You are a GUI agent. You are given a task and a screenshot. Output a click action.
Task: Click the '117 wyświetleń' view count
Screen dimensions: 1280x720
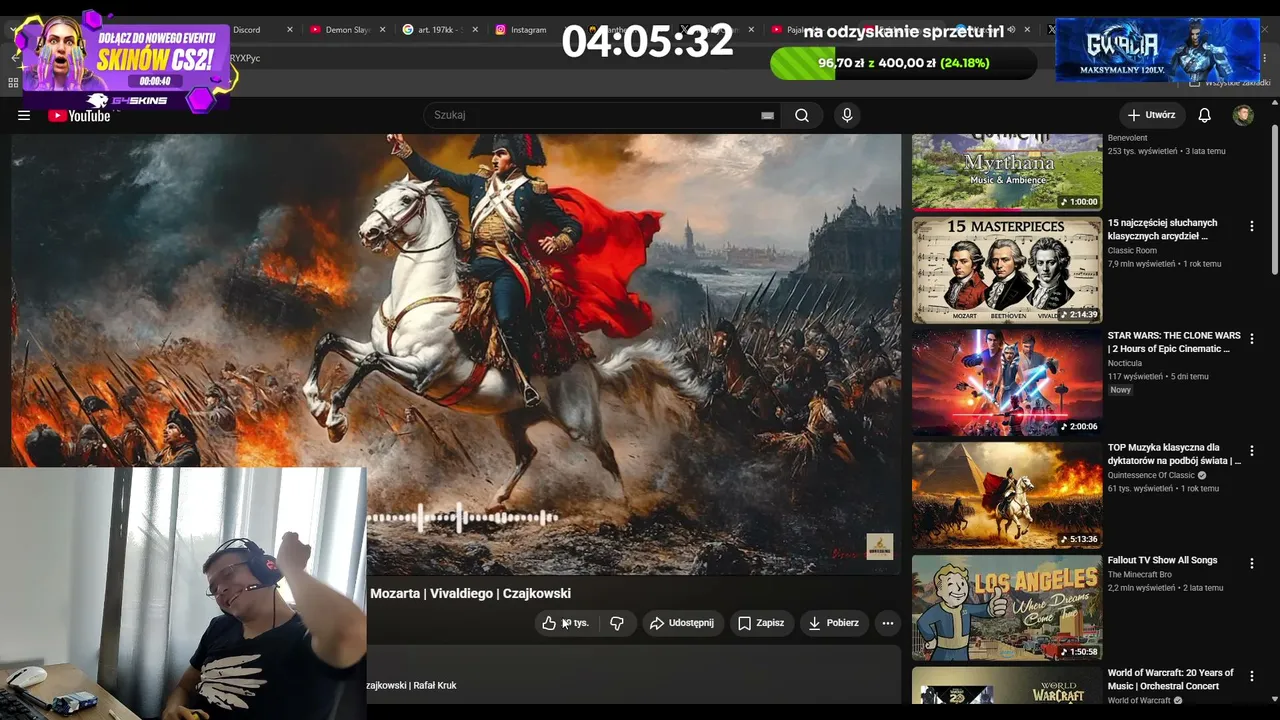pyautogui.click(x=1135, y=377)
